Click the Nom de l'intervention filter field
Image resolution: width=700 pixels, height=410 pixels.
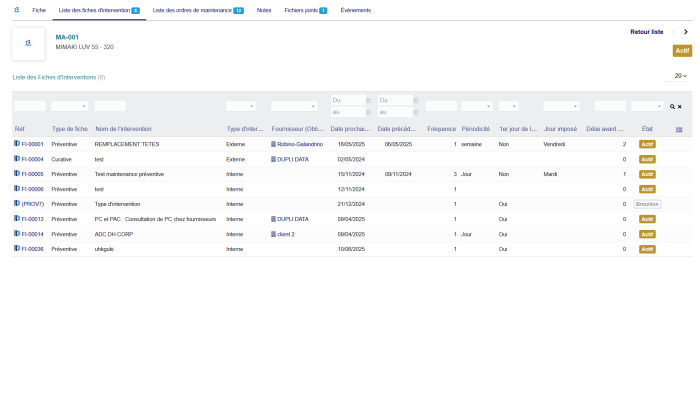pyautogui.click(x=110, y=106)
